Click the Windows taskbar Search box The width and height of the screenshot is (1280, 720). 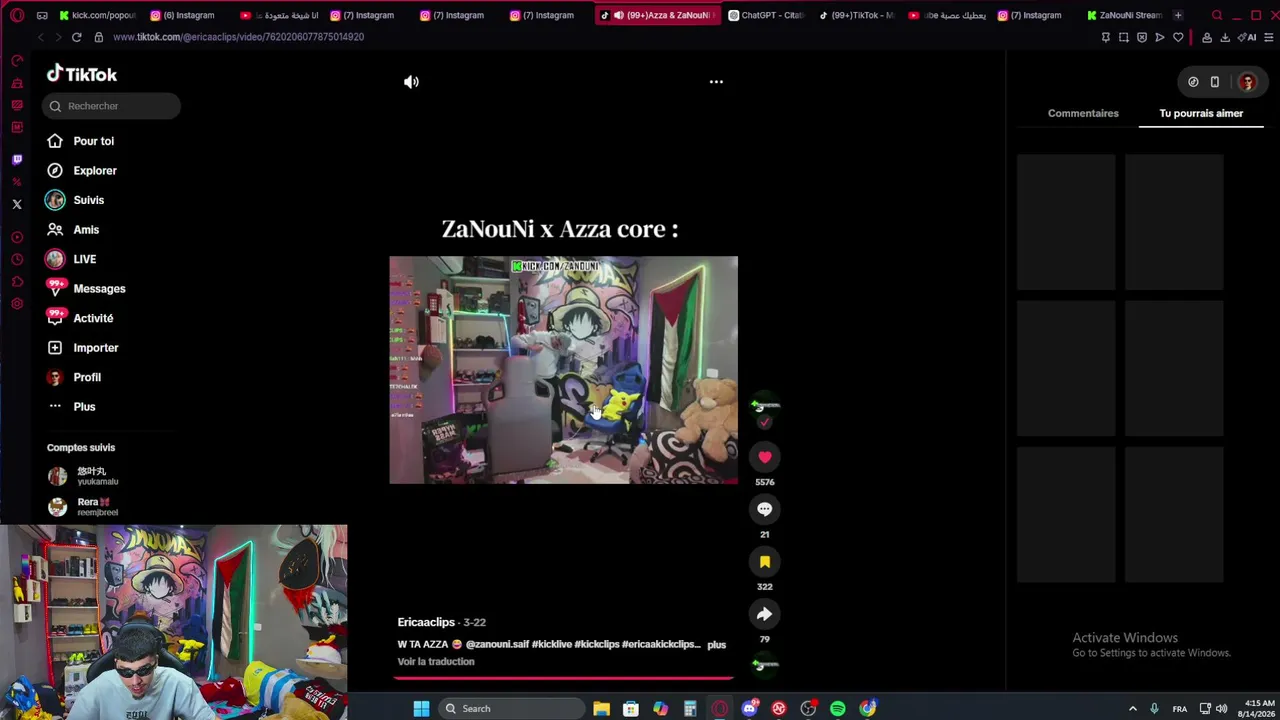(x=510, y=709)
